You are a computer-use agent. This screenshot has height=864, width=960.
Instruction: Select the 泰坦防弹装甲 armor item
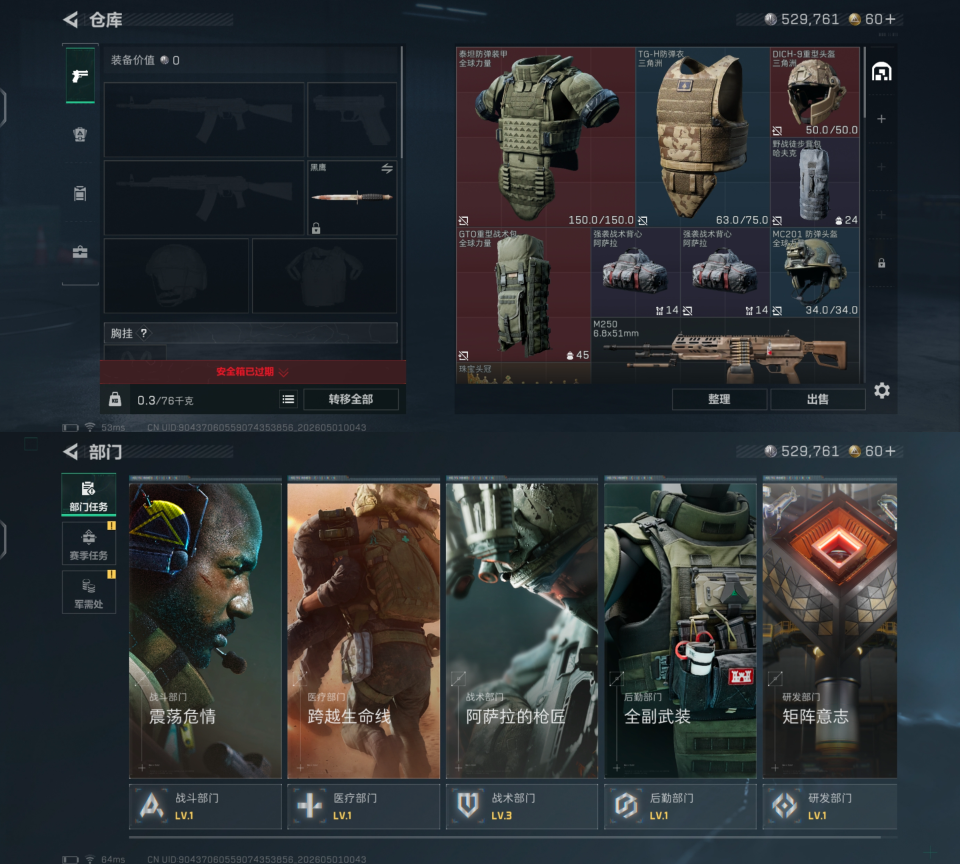pyautogui.click(x=546, y=137)
